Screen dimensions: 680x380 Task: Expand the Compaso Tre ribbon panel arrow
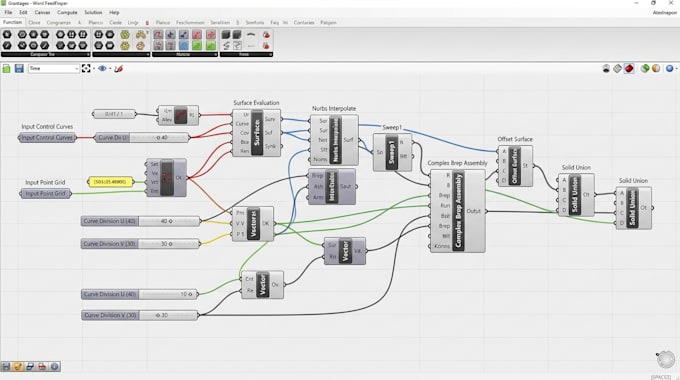(x=88, y=55)
